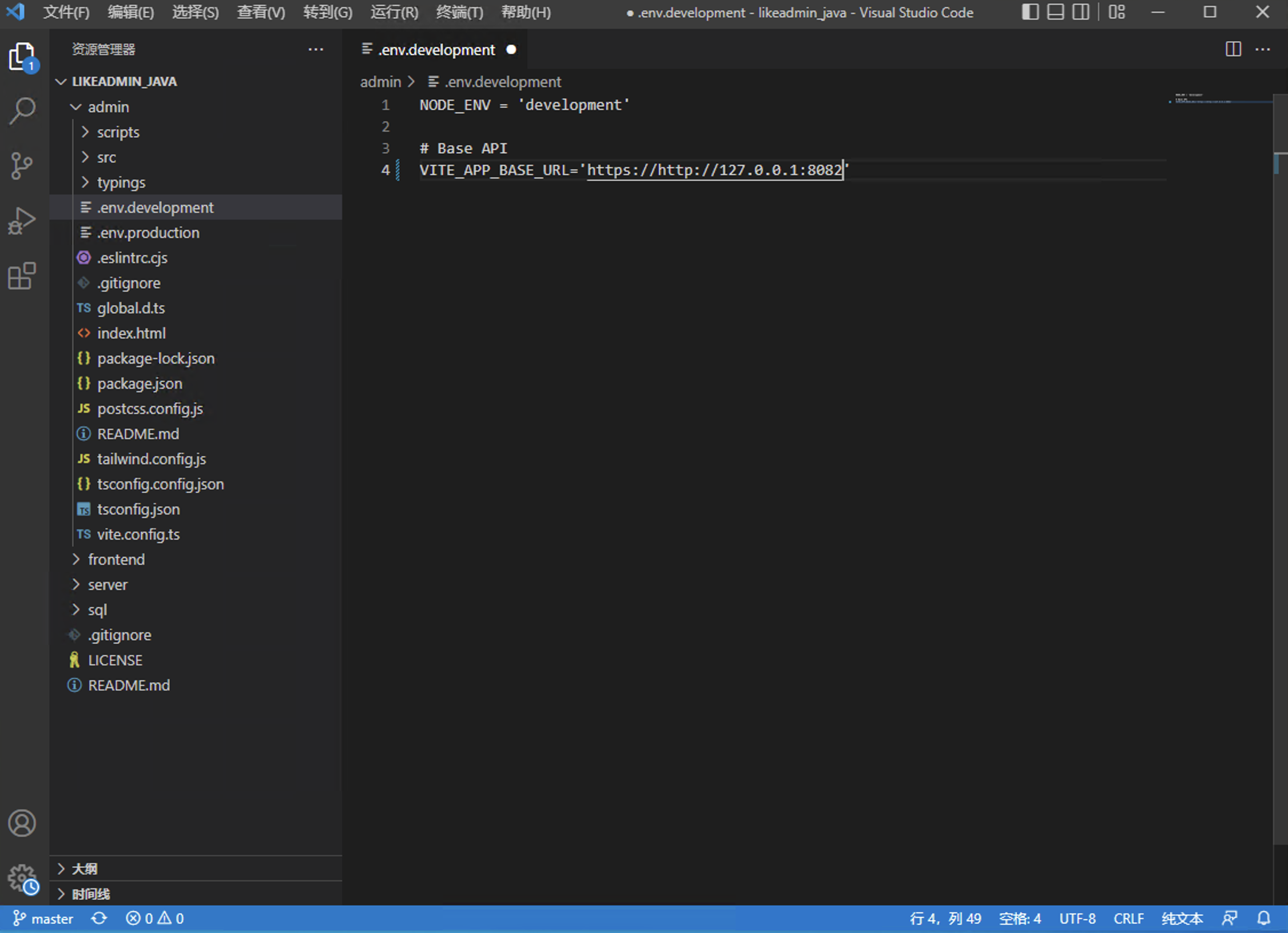This screenshot has width=1288, height=933.
Task: Open the 选择(S) menu
Action: [x=196, y=12]
